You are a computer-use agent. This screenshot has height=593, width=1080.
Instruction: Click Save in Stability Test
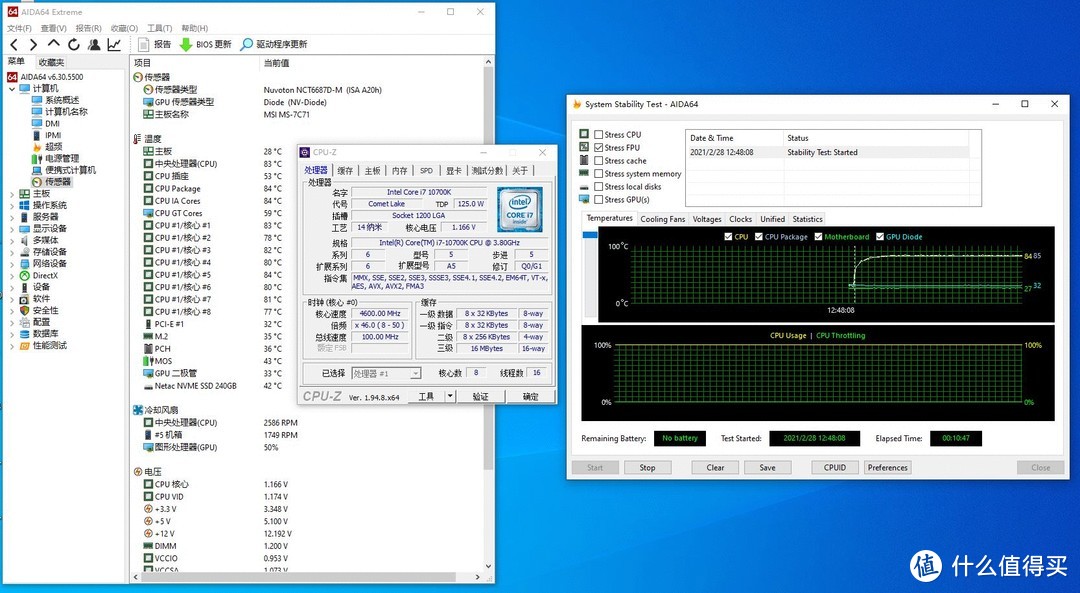pyautogui.click(x=767, y=467)
